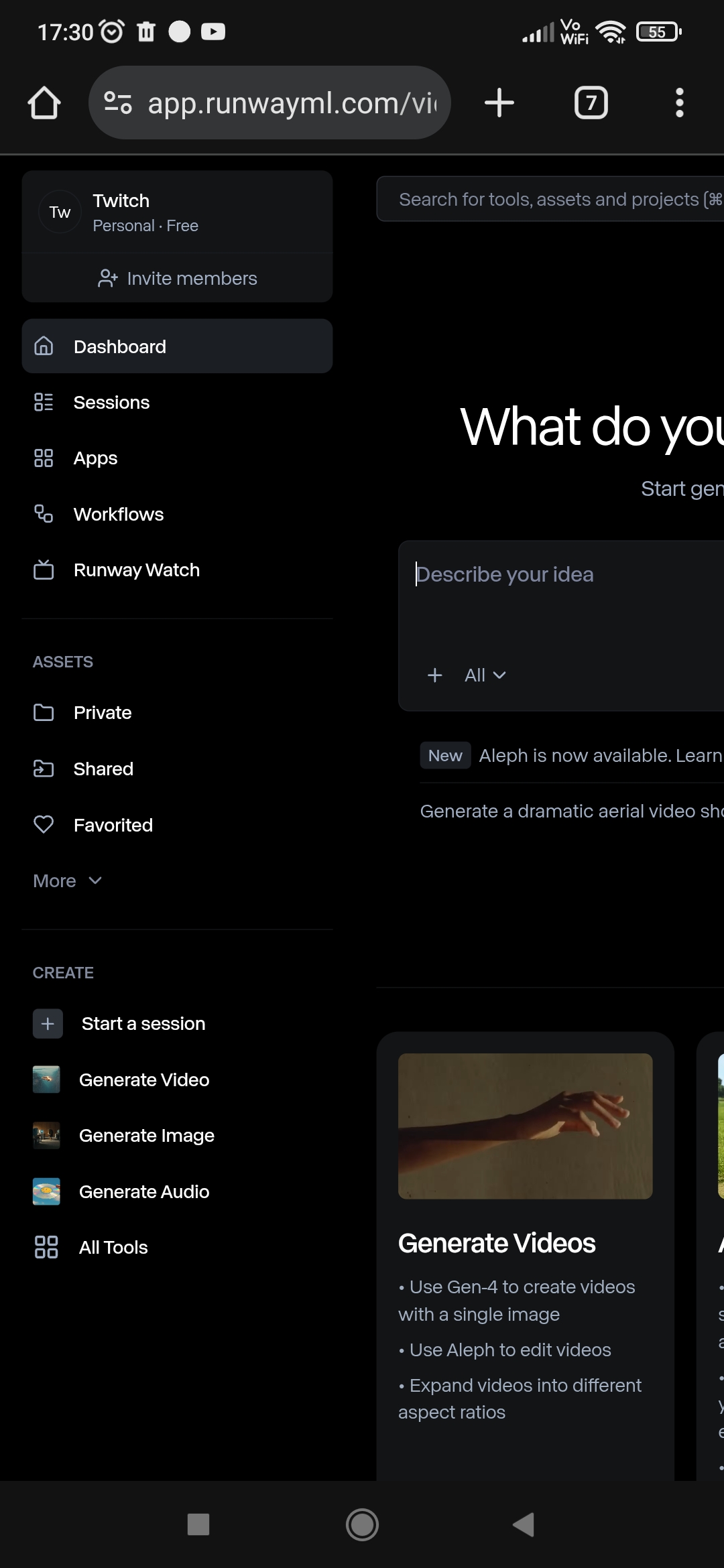The height and width of the screenshot is (1568, 724).
Task: Select Generate Audio tool
Action: coord(177,1191)
